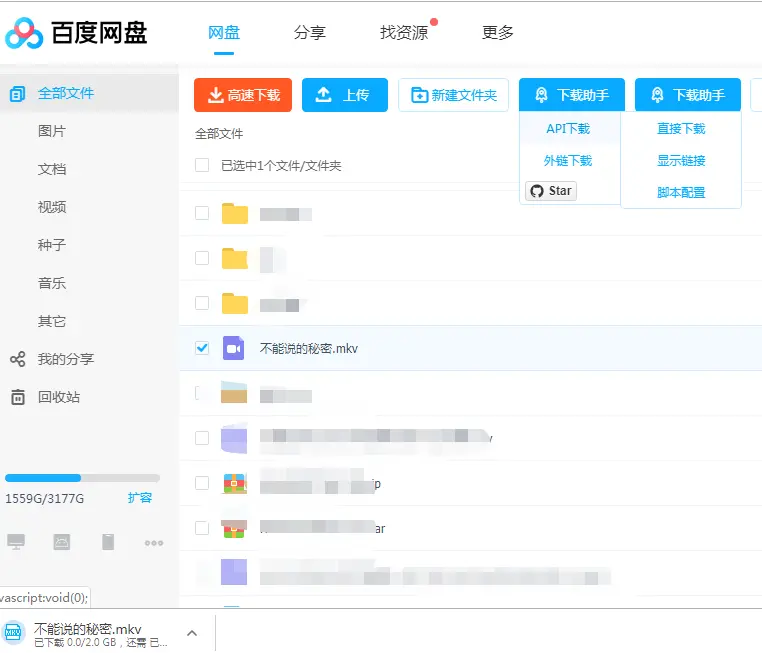The height and width of the screenshot is (653, 762).
Task: Click the first yellow folder icon
Action: coord(235,213)
